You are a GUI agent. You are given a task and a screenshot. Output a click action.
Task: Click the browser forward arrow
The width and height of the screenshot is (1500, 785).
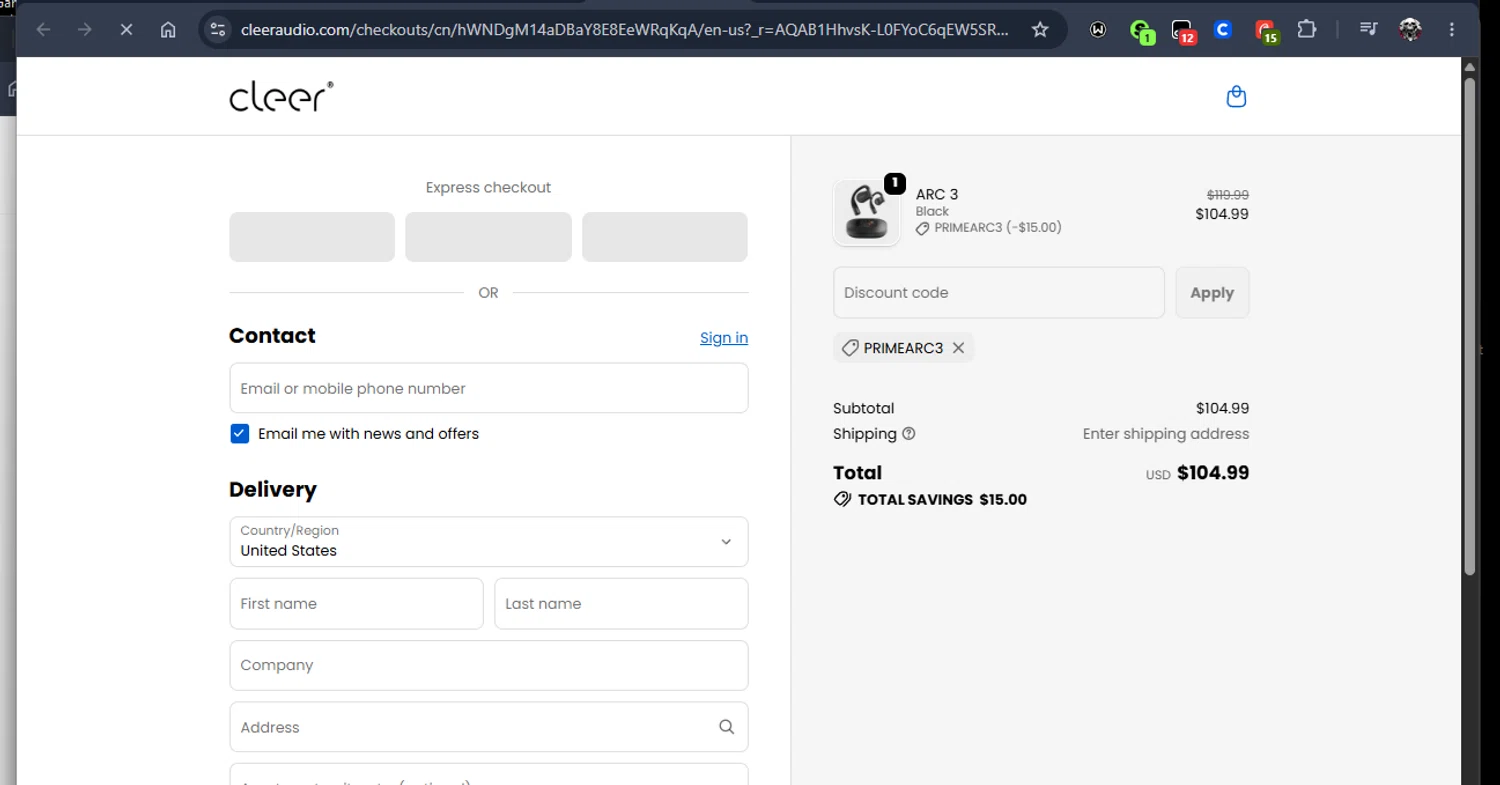(85, 30)
